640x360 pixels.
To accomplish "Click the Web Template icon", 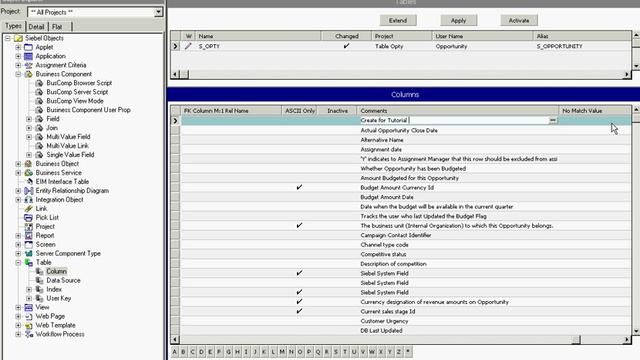I will point(28,325).
